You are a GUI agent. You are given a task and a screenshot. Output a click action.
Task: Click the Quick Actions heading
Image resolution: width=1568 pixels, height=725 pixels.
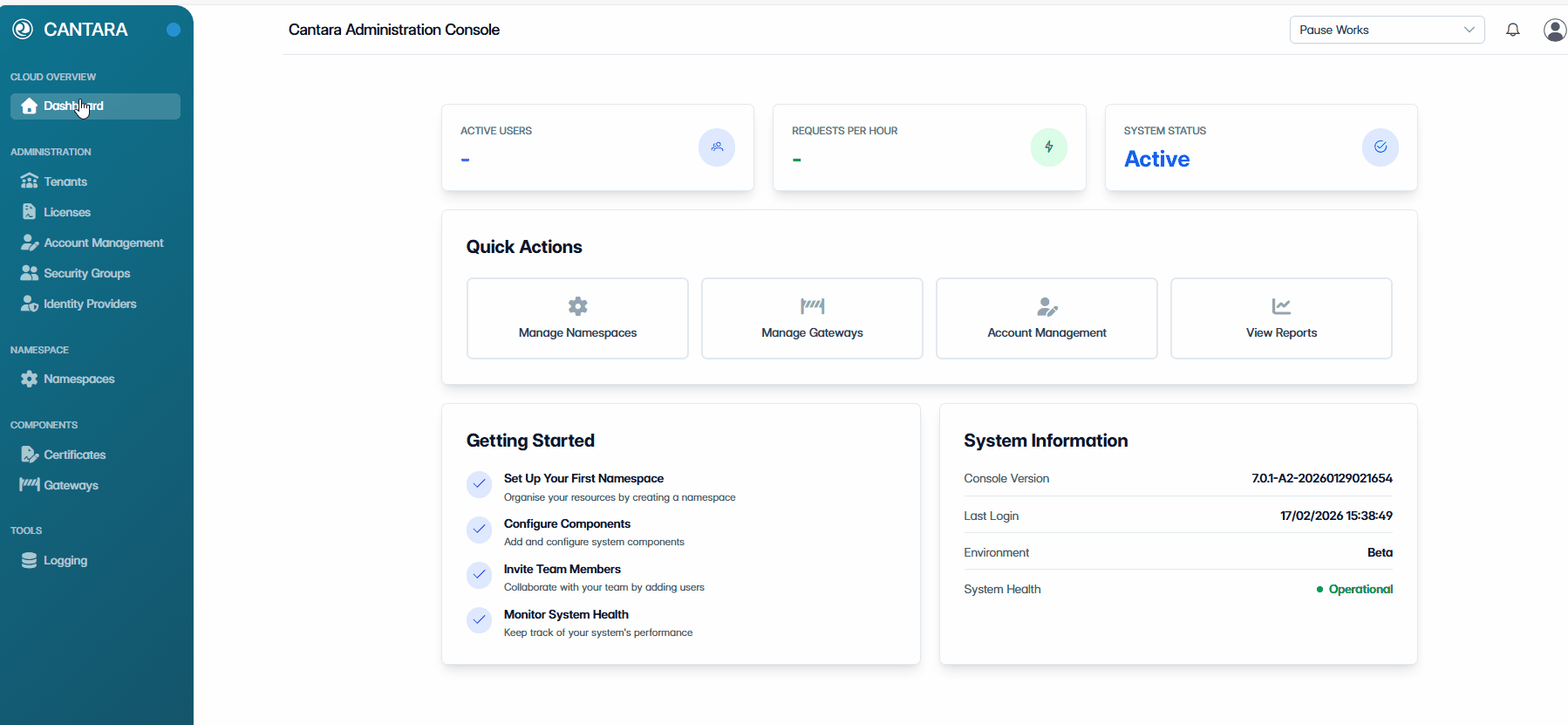pyautogui.click(x=524, y=247)
